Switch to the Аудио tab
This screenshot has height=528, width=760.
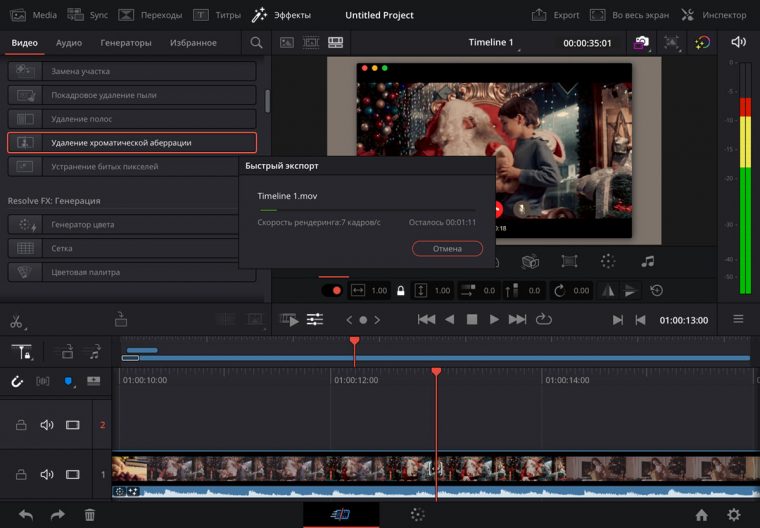coord(69,43)
